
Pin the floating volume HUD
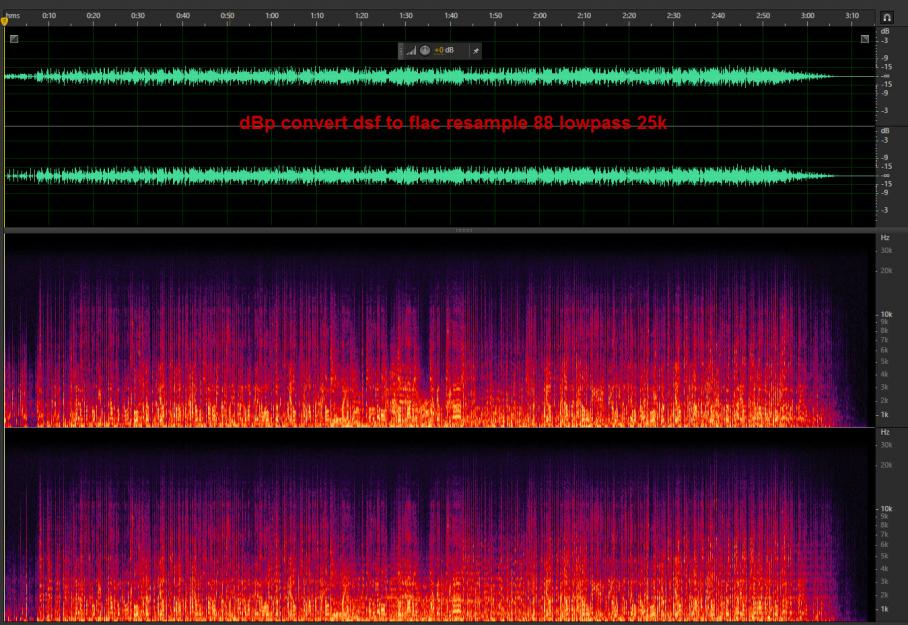coord(476,50)
